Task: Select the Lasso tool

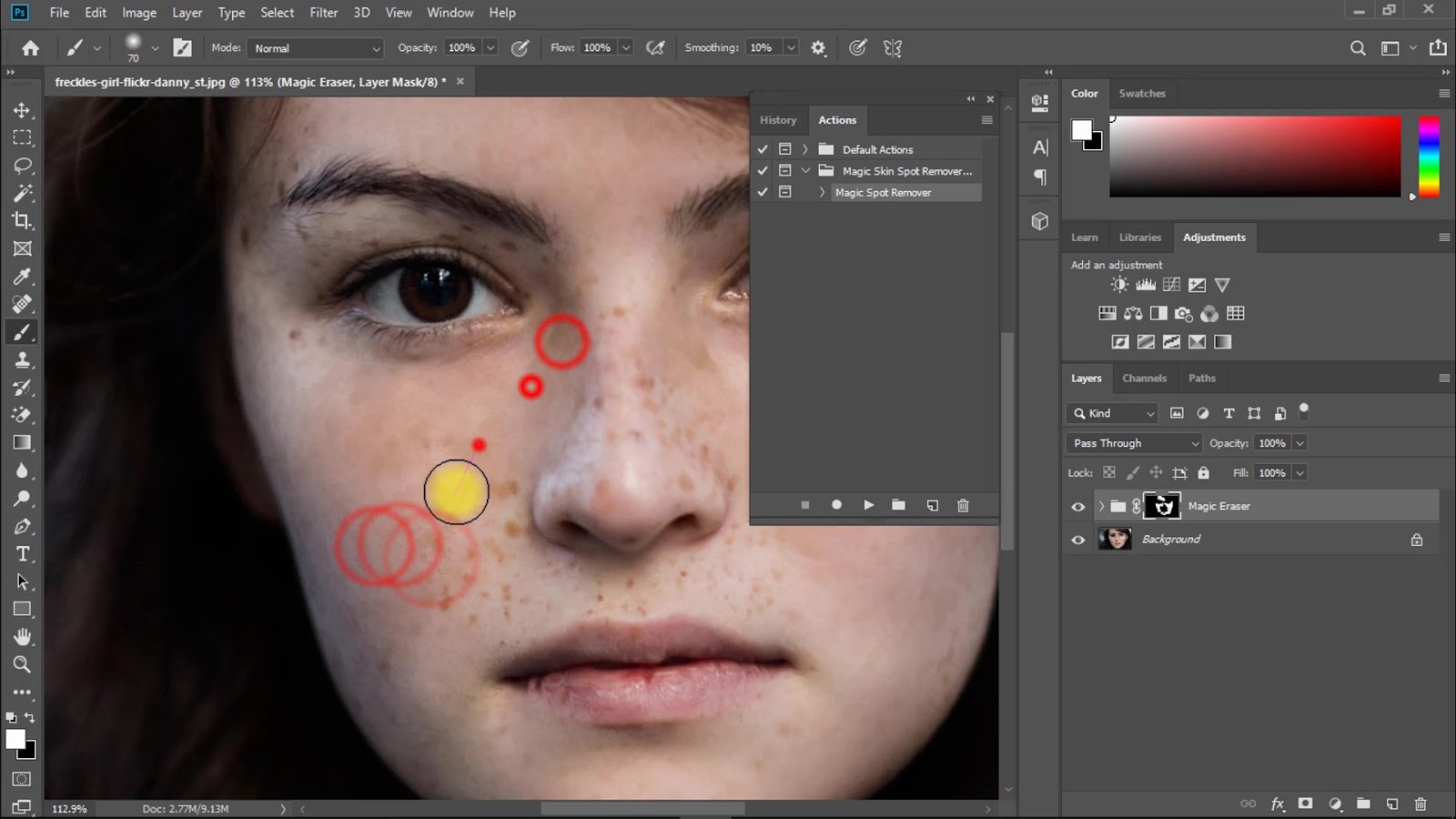Action: pyautogui.click(x=23, y=166)
